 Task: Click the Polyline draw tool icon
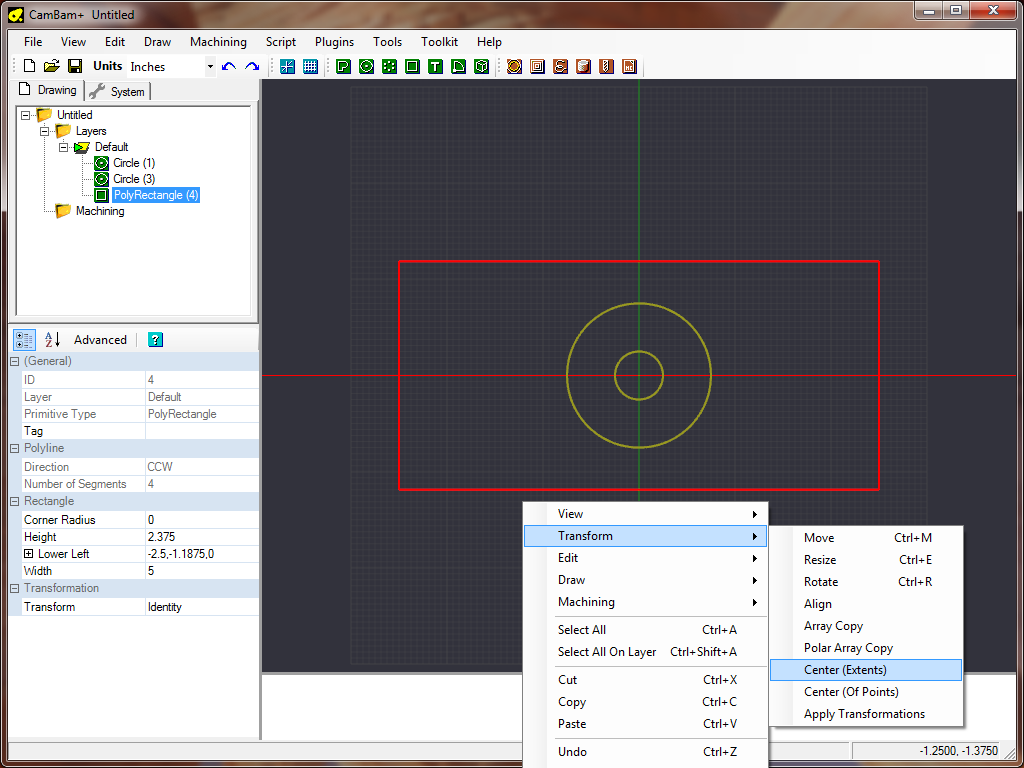pyautogui.click(x=343, y=67)
